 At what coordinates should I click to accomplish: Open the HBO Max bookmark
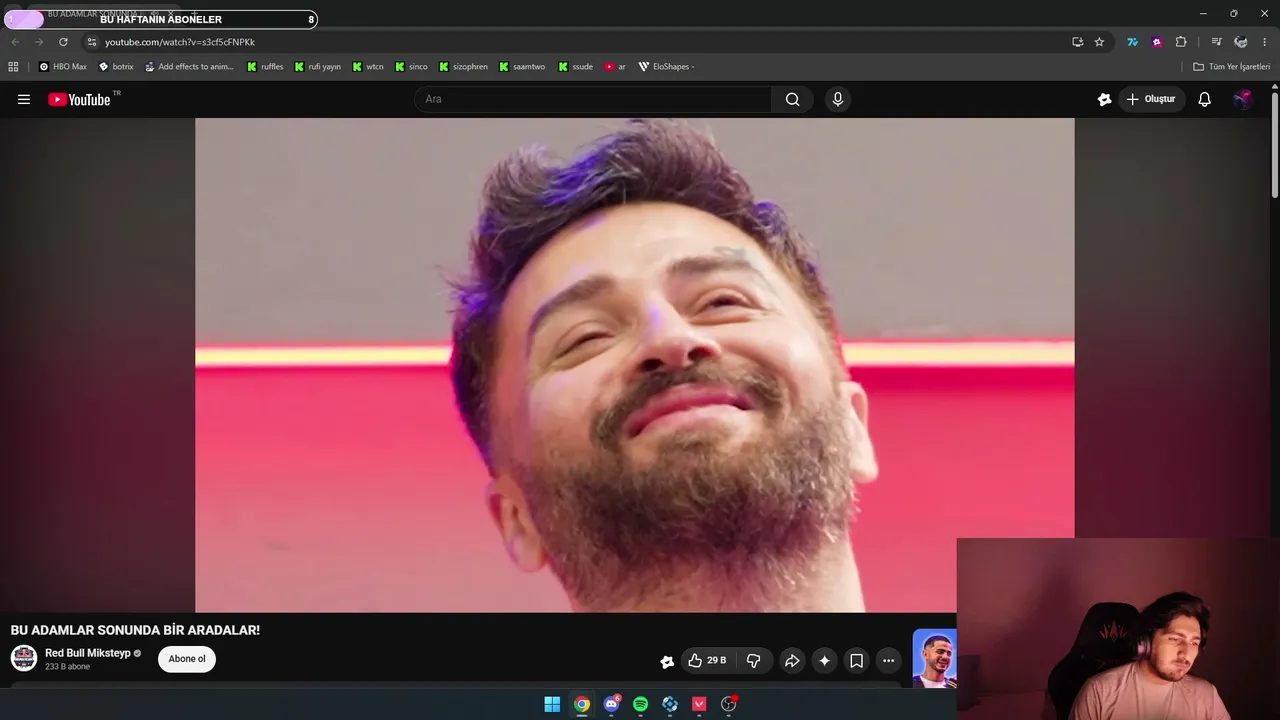tap(62, 67)
